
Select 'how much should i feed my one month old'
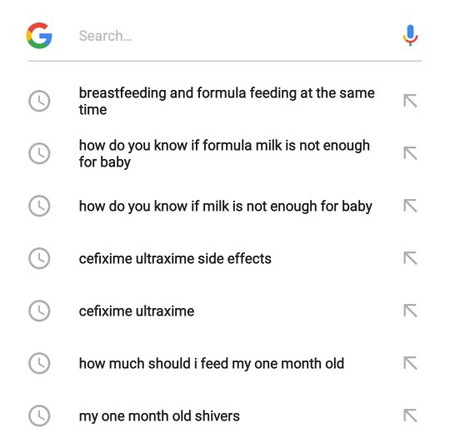(211, 364)
